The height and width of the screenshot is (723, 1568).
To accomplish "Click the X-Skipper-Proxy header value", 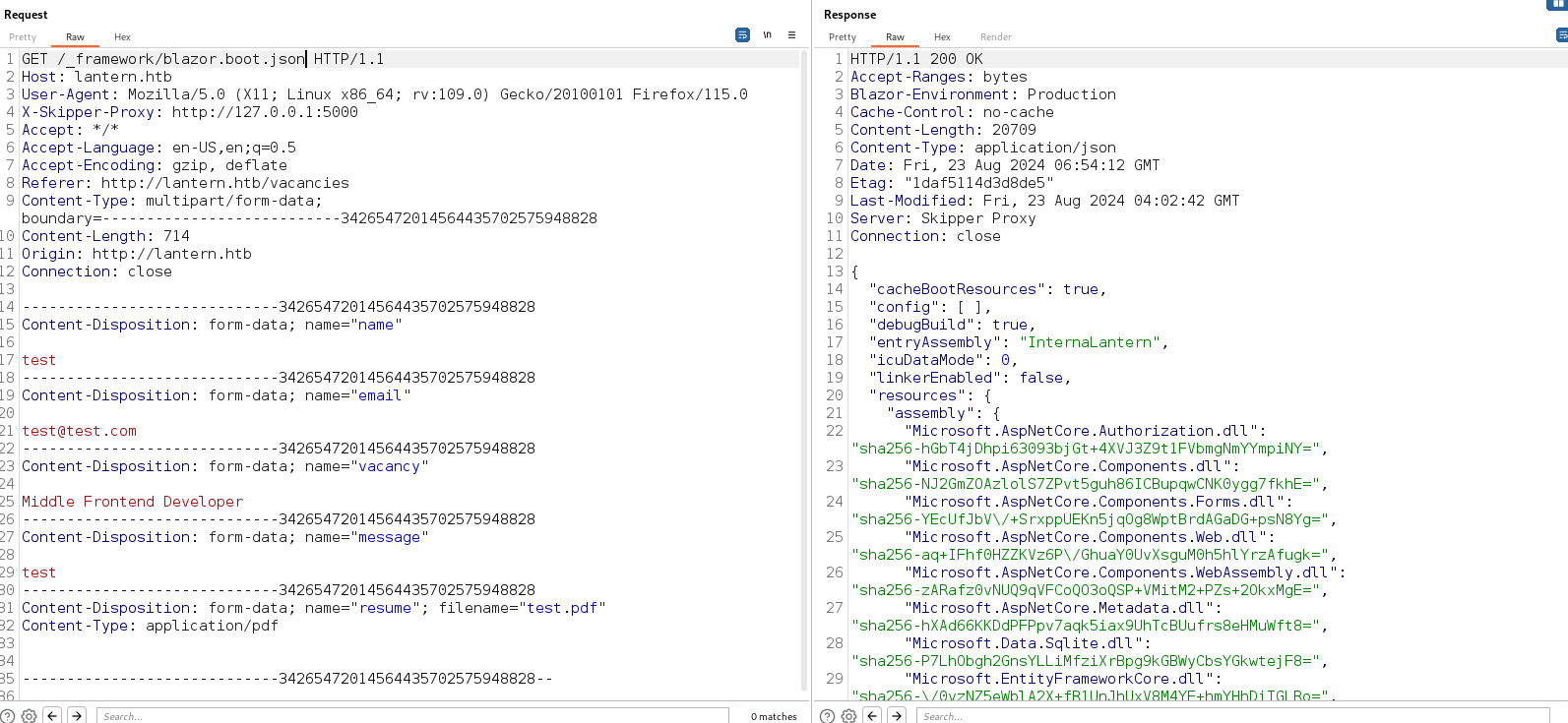I will pyautogui.click(x=265, y=112).
